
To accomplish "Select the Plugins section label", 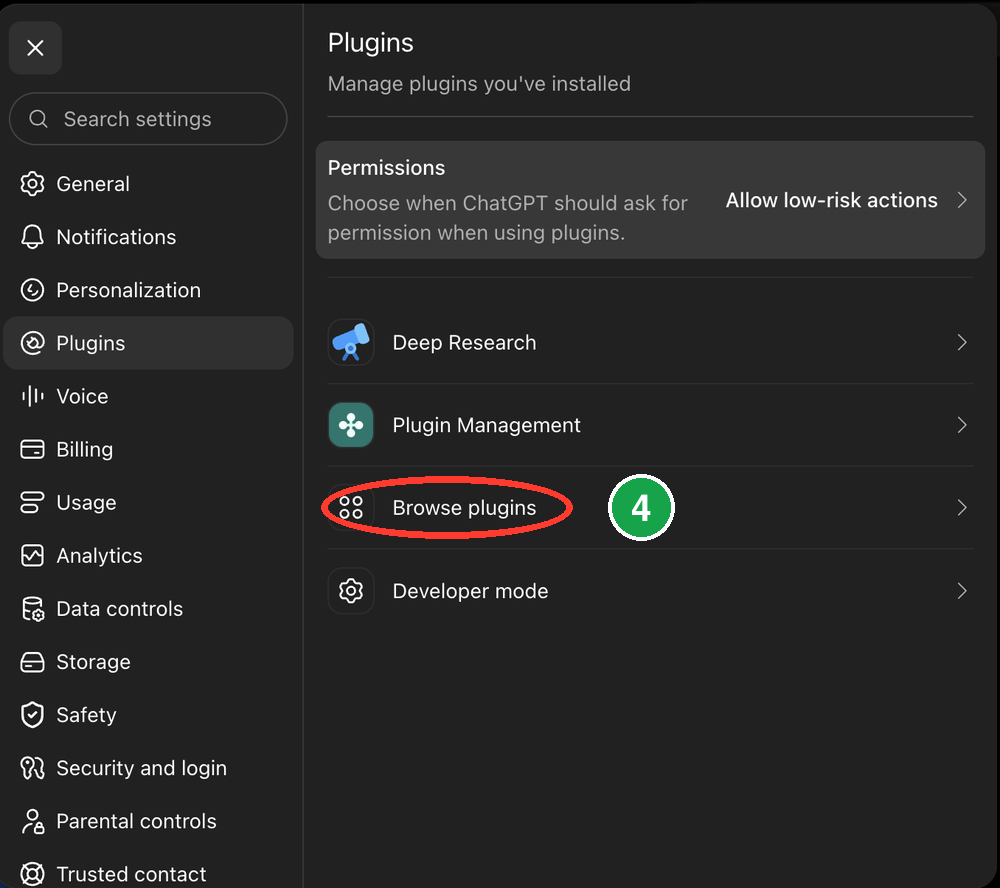I will [91, 343].
